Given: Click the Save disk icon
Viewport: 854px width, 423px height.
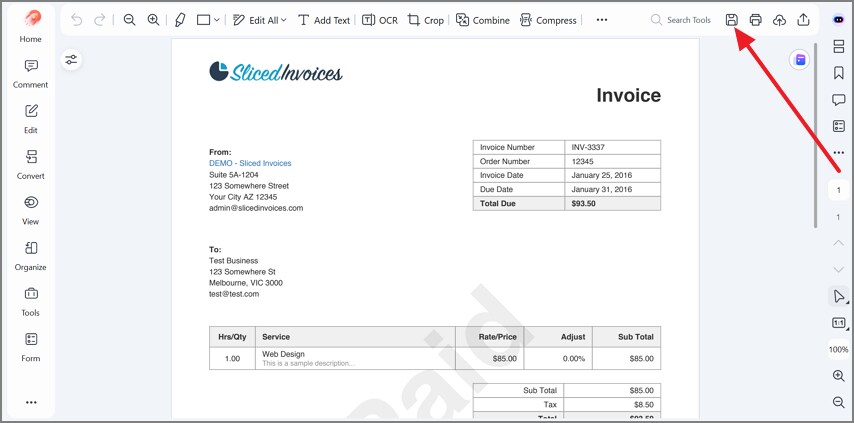Looking at the screenshot, I should point(731,20).
